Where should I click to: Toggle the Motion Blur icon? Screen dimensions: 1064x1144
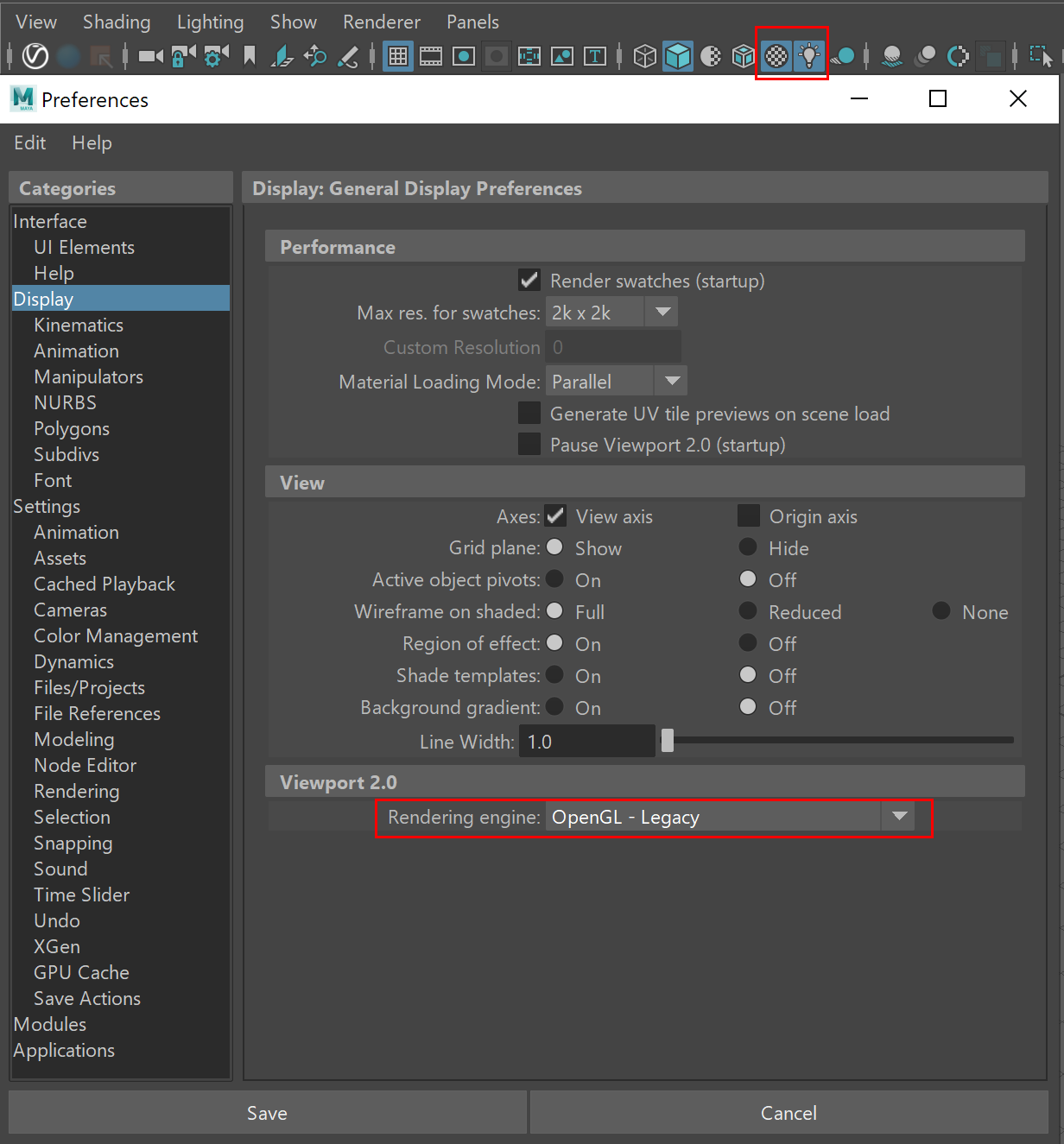tap(925, 56)
